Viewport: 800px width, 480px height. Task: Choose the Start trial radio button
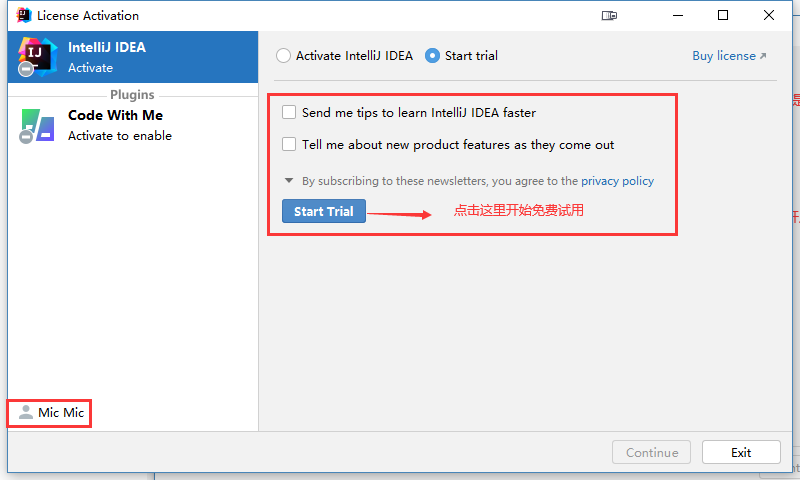[x=433, y=56]
